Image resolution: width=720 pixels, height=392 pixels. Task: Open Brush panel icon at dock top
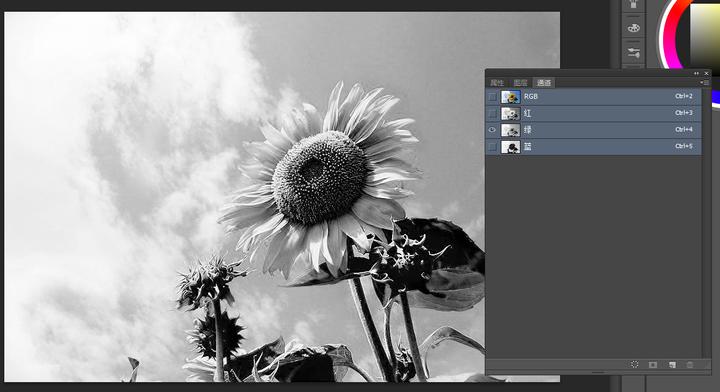click(634, 5)
